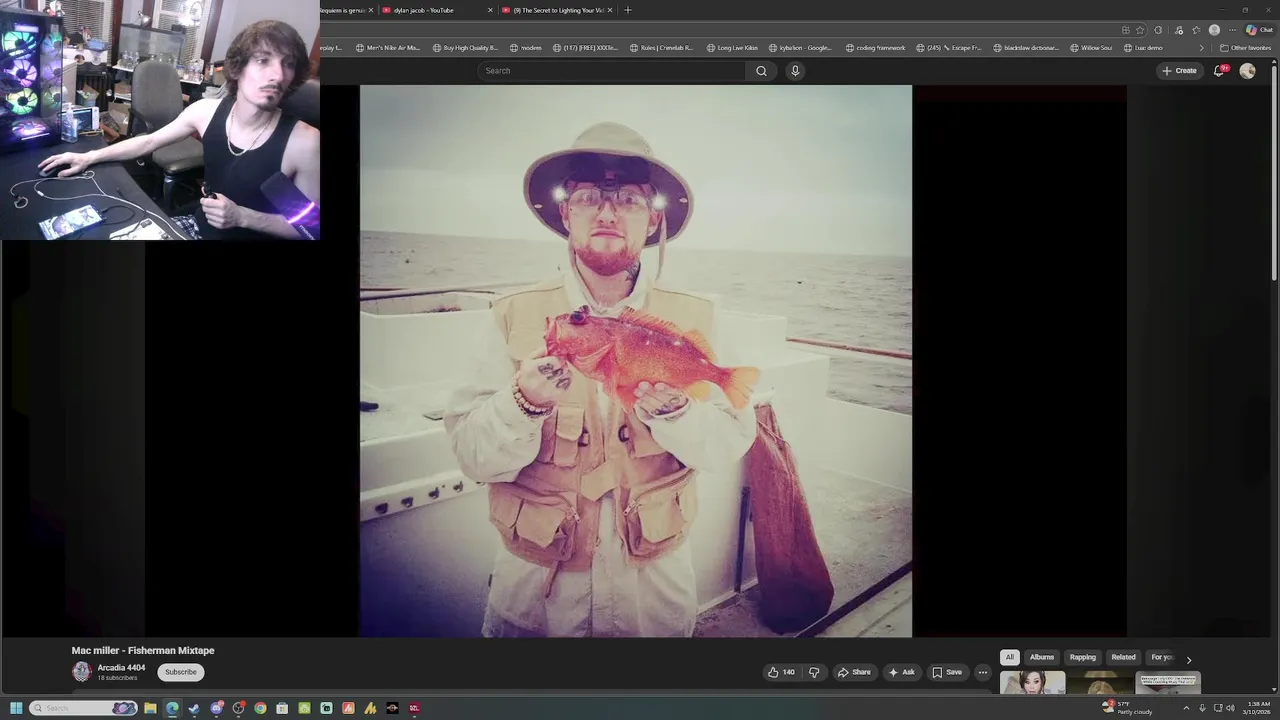Screen dimensions: 1280x720
Task: Open the Men's Nike Air Max bookmark
Action: [x=388, y=48]
